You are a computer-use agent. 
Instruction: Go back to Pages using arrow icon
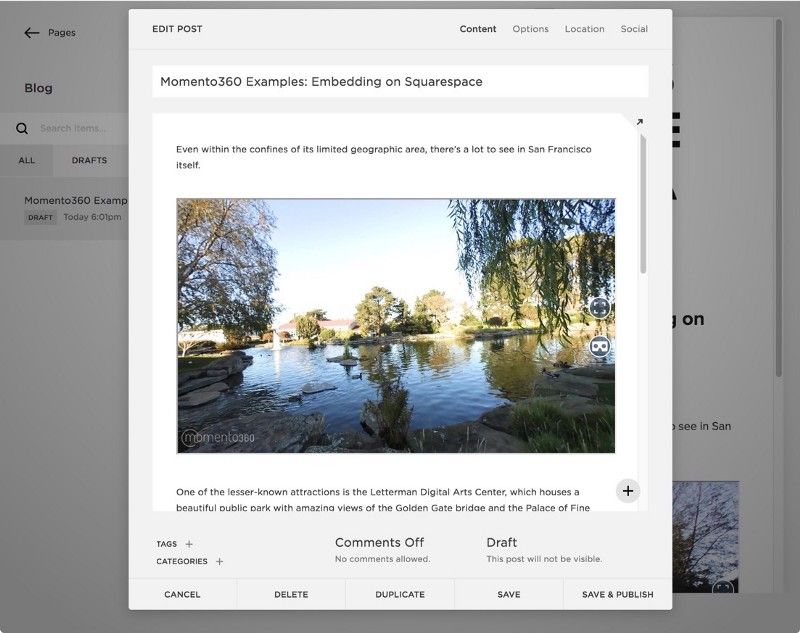(32, 33)
